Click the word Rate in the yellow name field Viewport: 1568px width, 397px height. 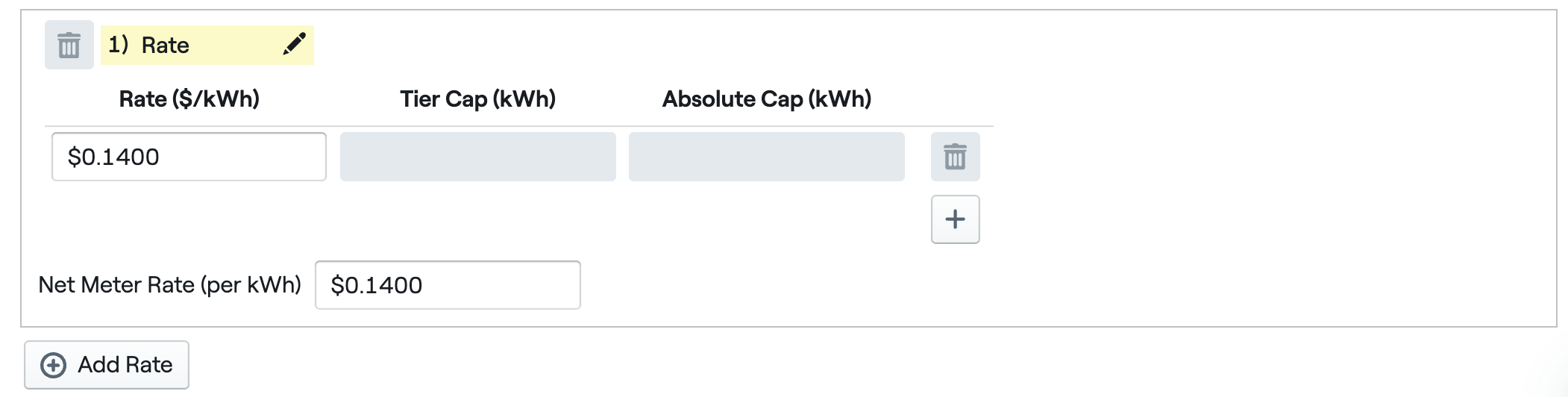165,46
